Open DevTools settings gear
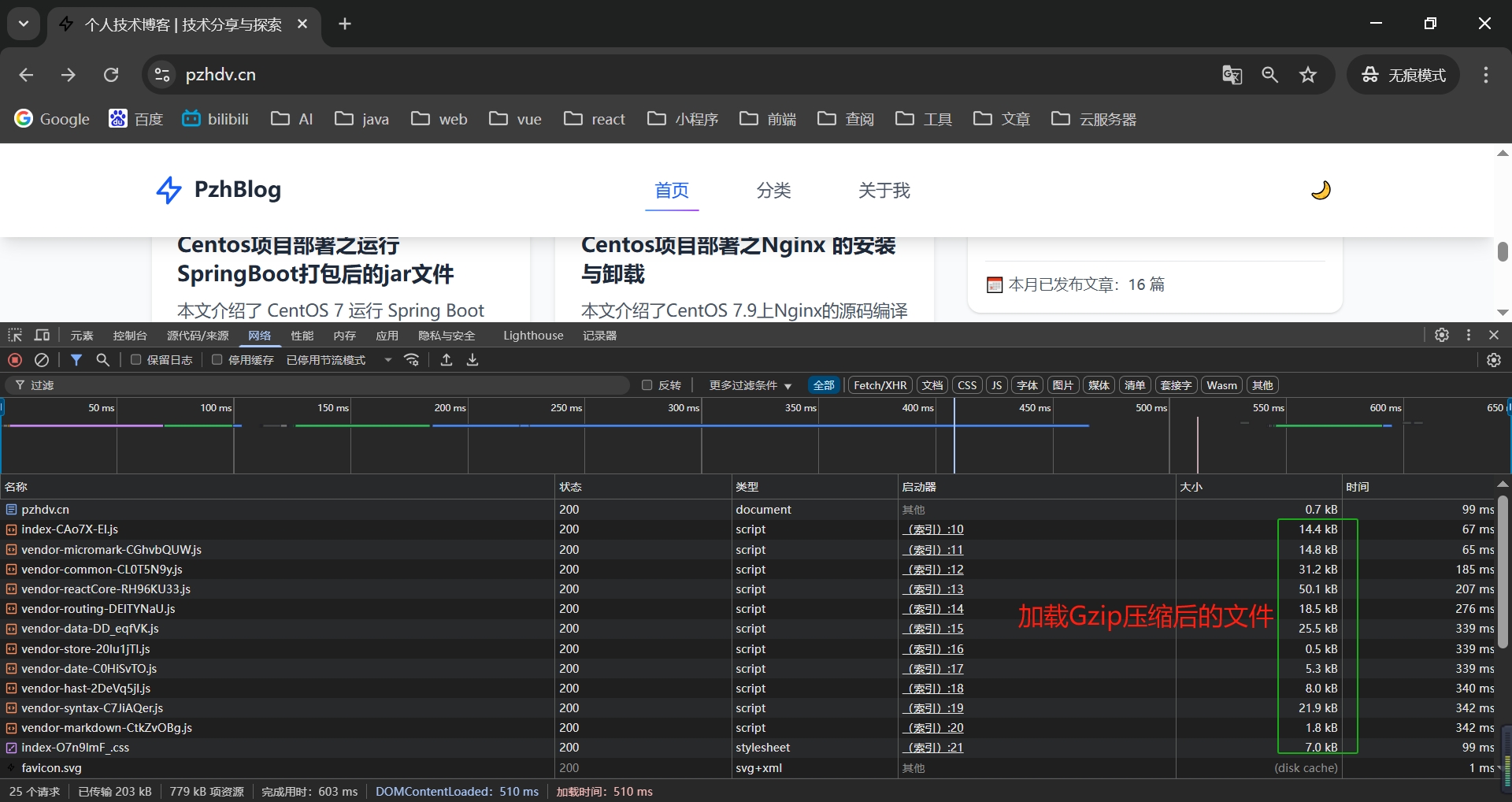 click(x=1441, y=335)
